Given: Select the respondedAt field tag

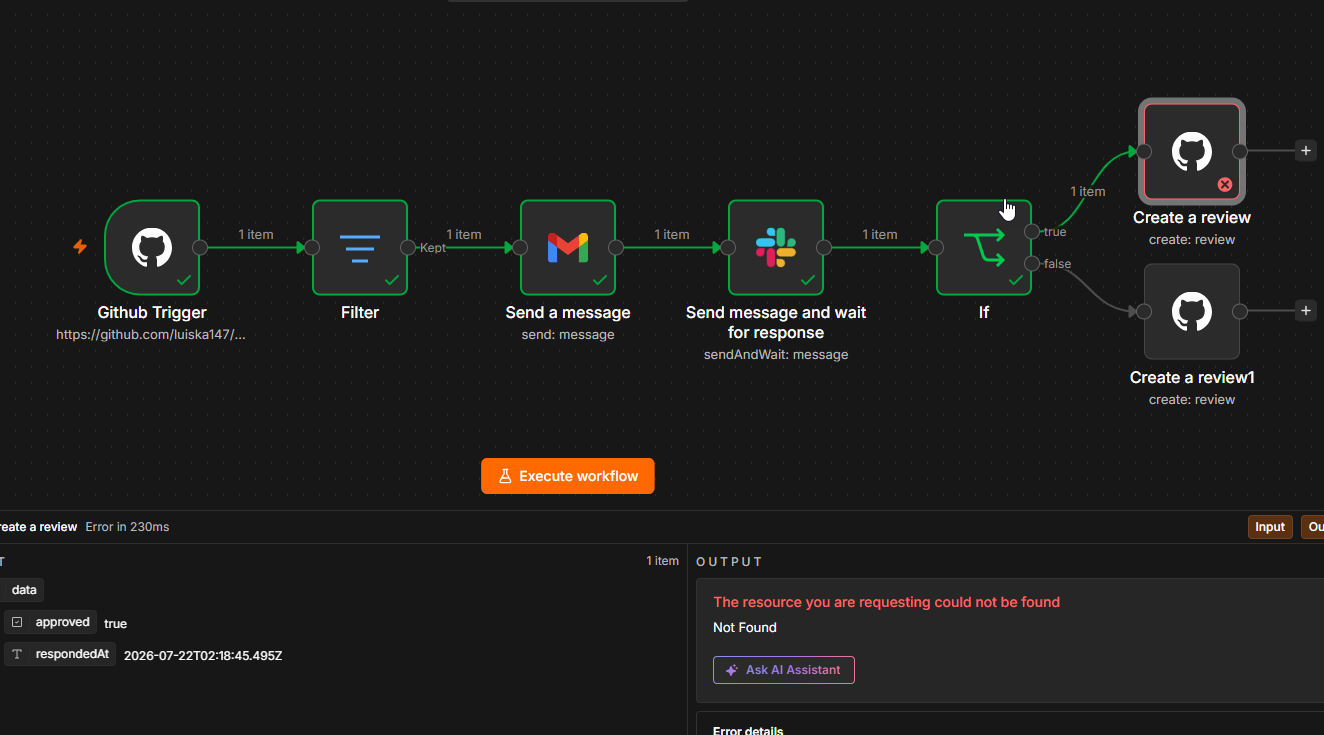Looking at the screenshot, I should [60, 654].
